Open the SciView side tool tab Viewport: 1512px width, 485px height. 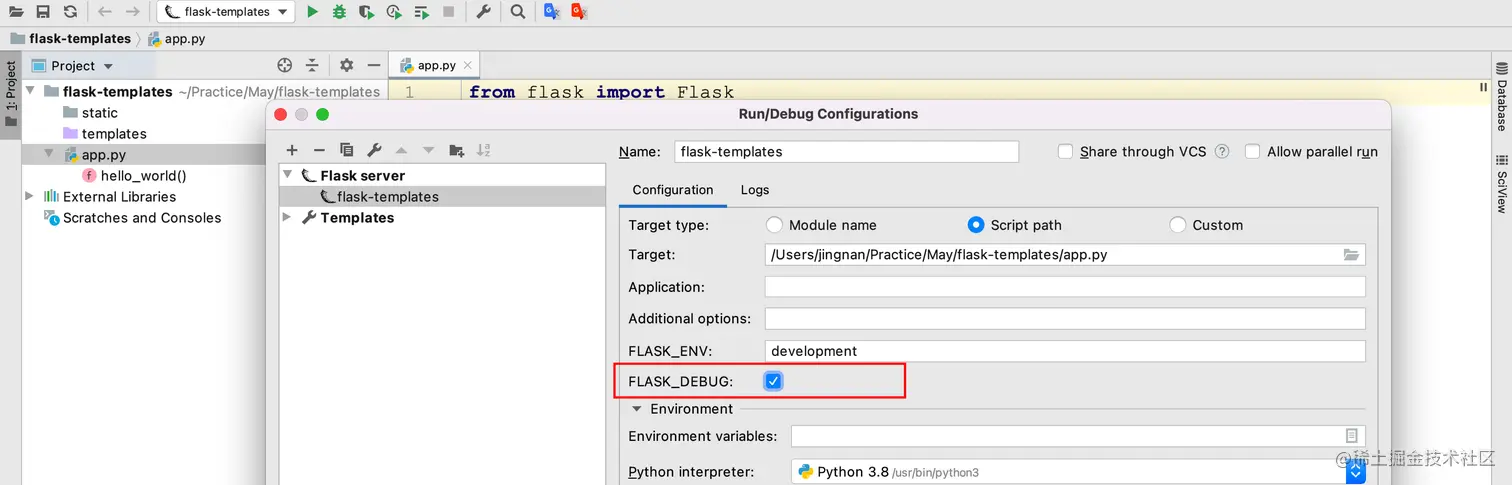click(1501, 183)
